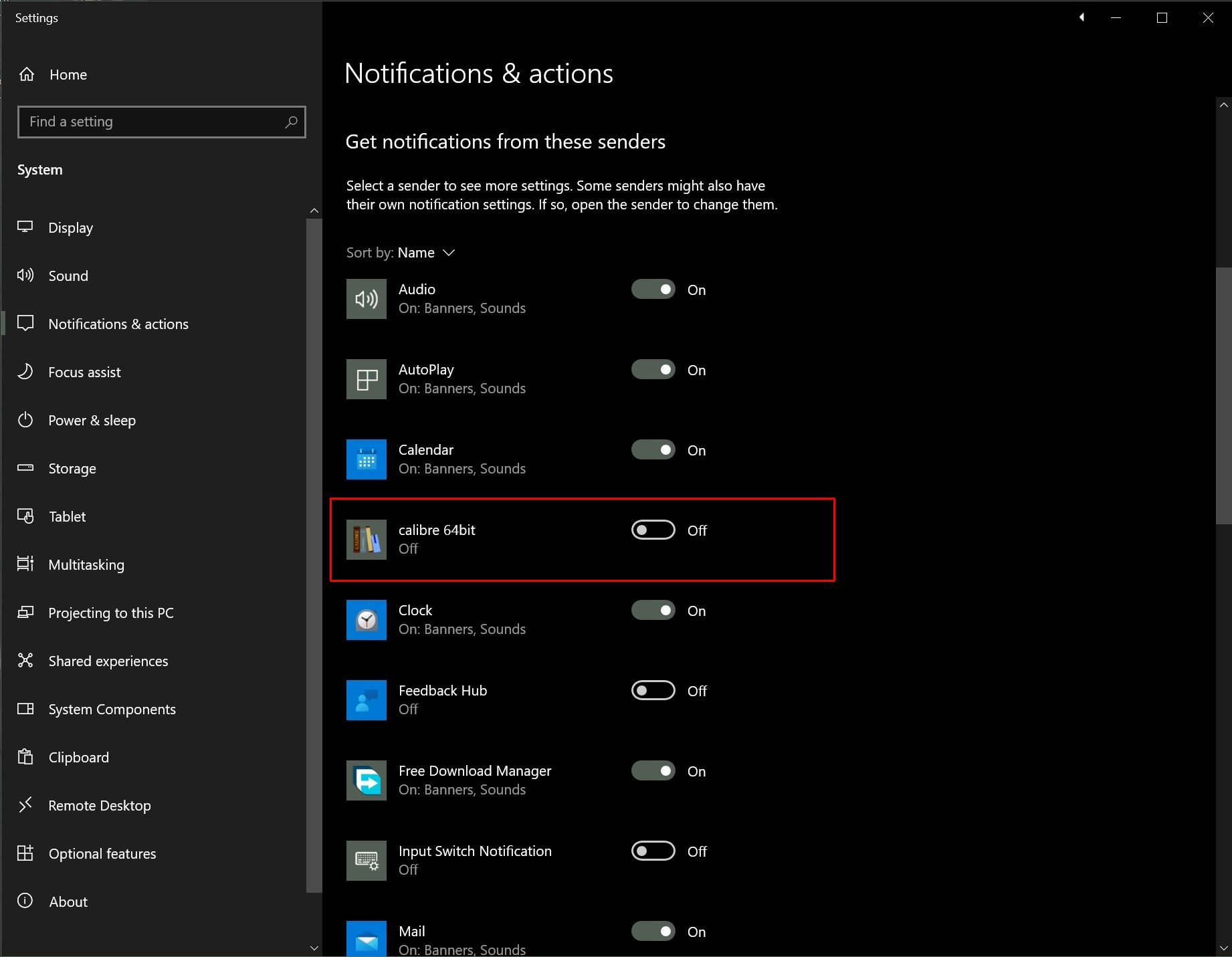Go to Settings Home
This screenshot has width=1232, height=957.
click(x=68, y=75)
